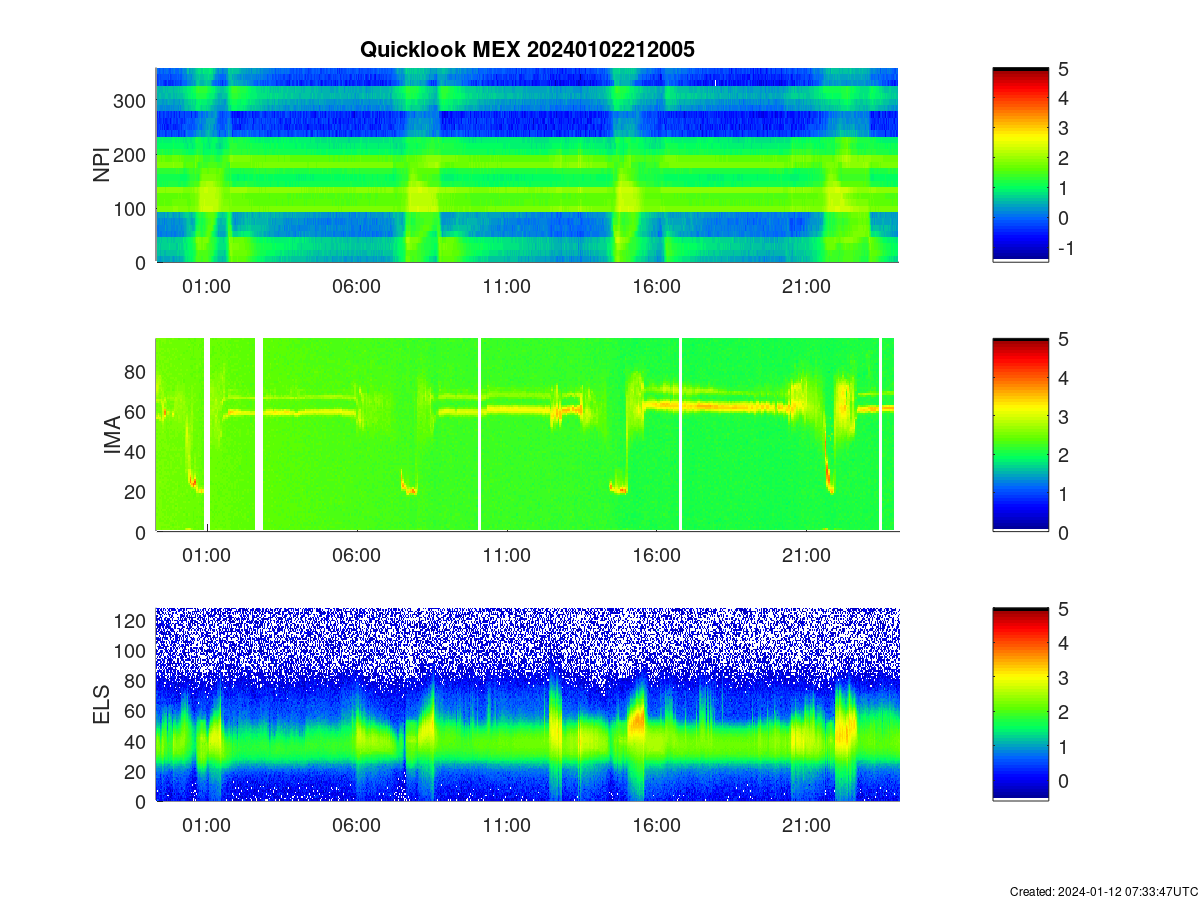The height and width of the screenshot is (900, 1200).
Task: Click '11:00' under the IMA panel
Action: click(506, 556)
